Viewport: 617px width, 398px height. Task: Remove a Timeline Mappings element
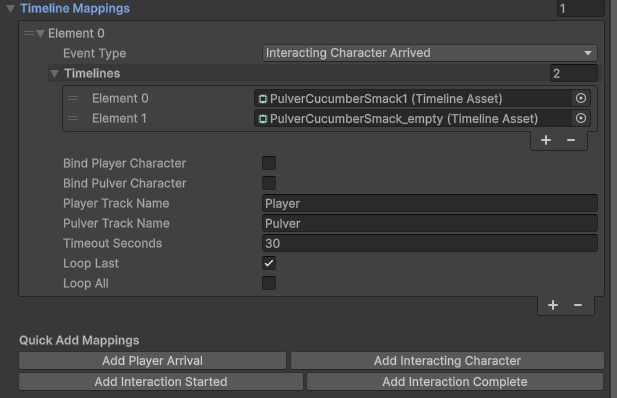coord(578,305)
